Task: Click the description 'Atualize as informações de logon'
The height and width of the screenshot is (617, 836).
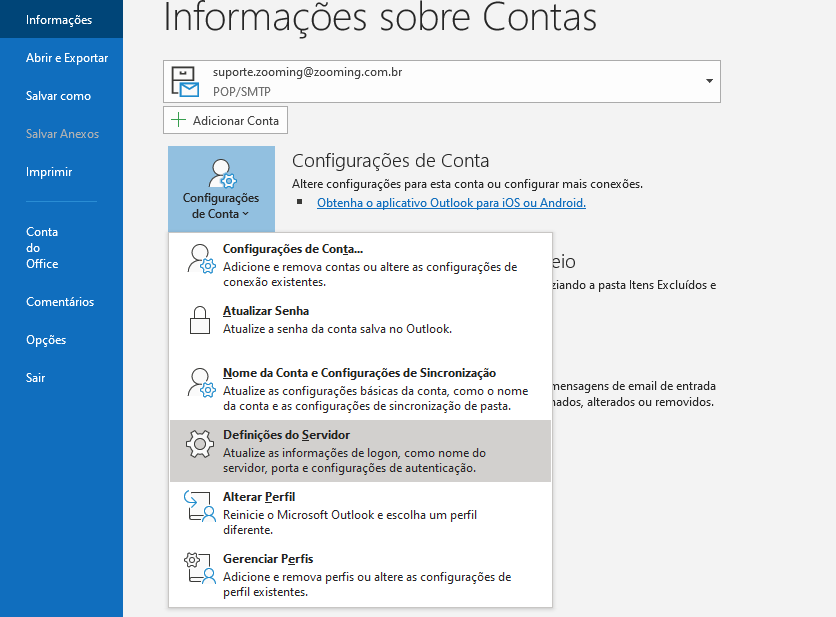Action: point(355,460)
